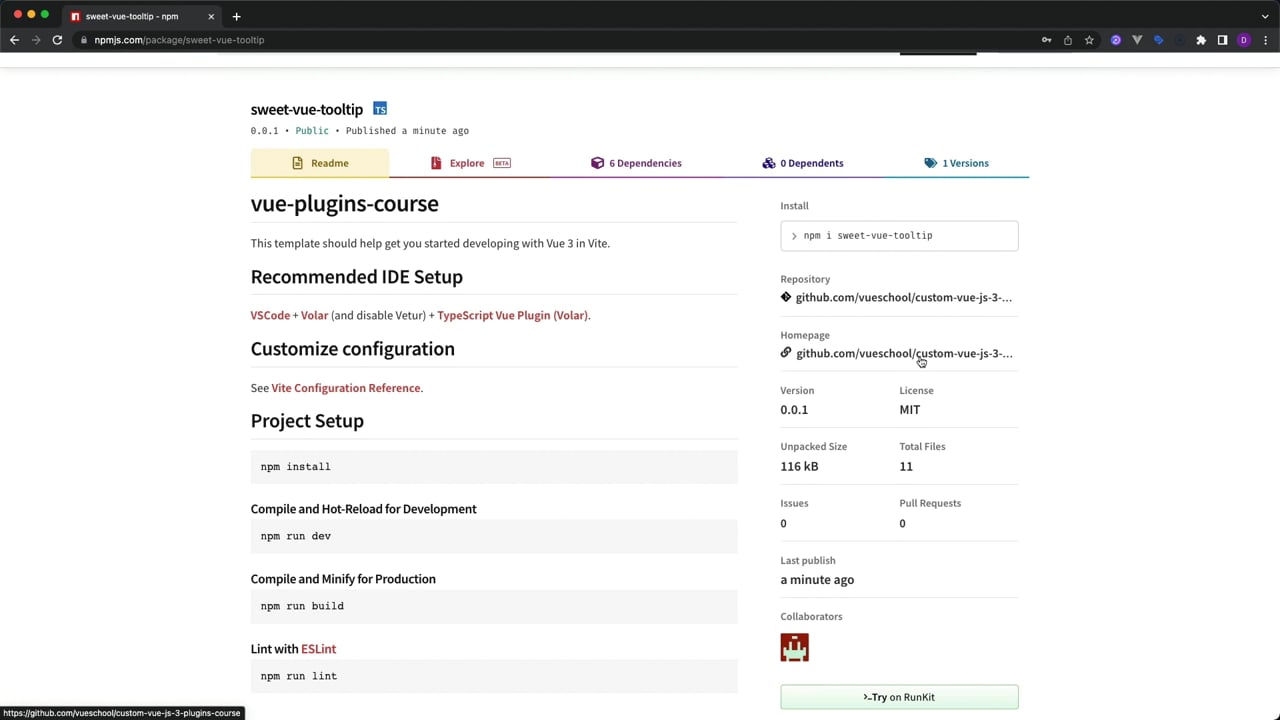Viewport: 1280px width, 720px height.
Task: Share this page via share icon
Action: (1068, 40)
